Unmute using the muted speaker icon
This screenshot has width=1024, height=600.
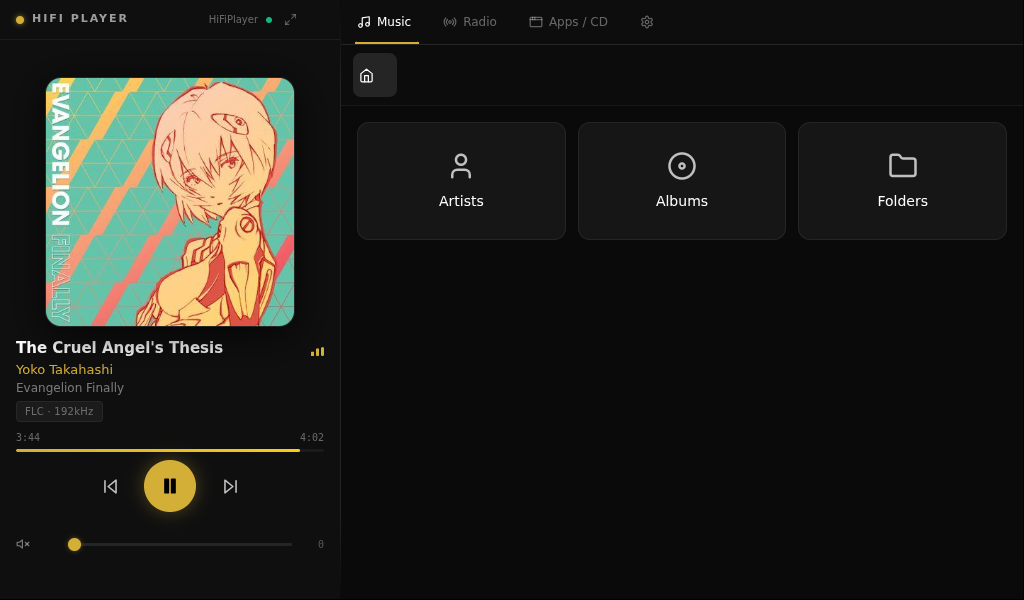[23, 544]
